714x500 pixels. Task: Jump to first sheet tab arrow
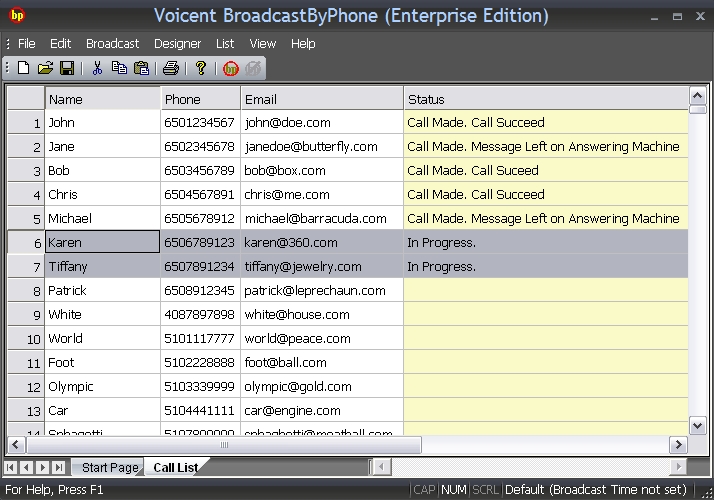pyautogui.click(x=10, y=467)
